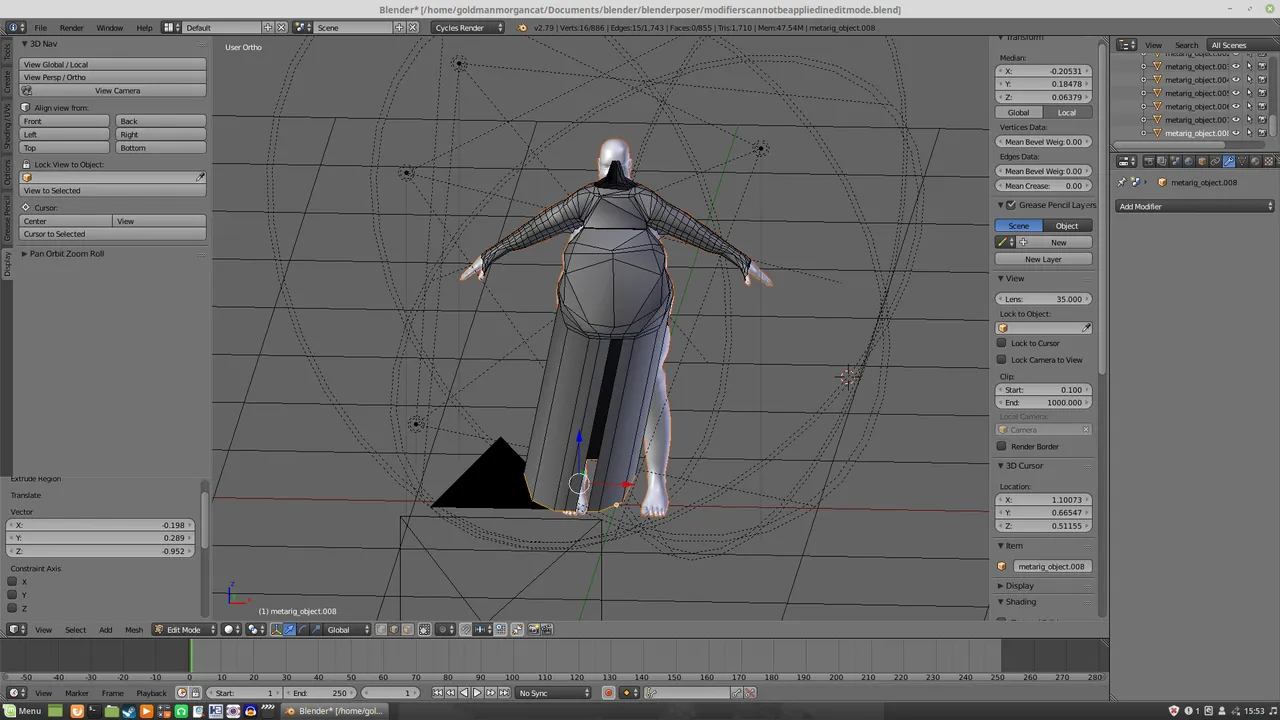Switch transform median to Global
The image size is (1280, 720).
pyautogui.click(x=1019, y=112)
